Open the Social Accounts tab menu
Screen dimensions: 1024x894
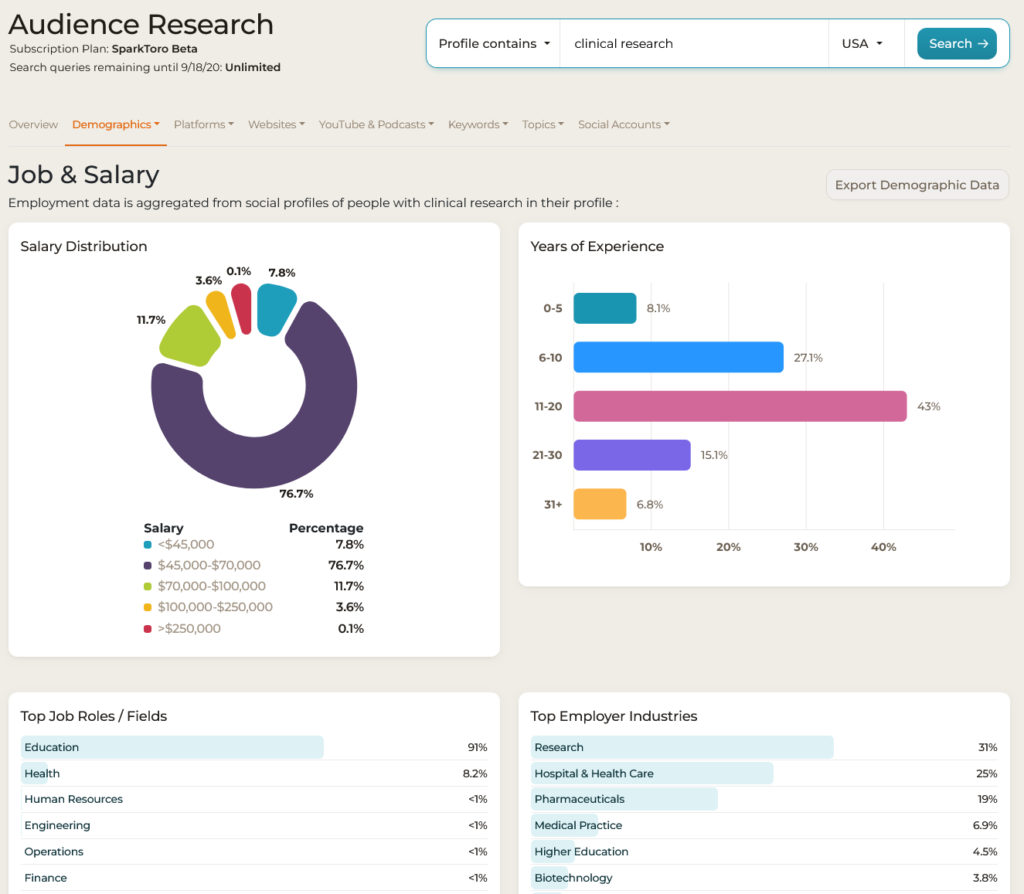(x=624, y=125)
